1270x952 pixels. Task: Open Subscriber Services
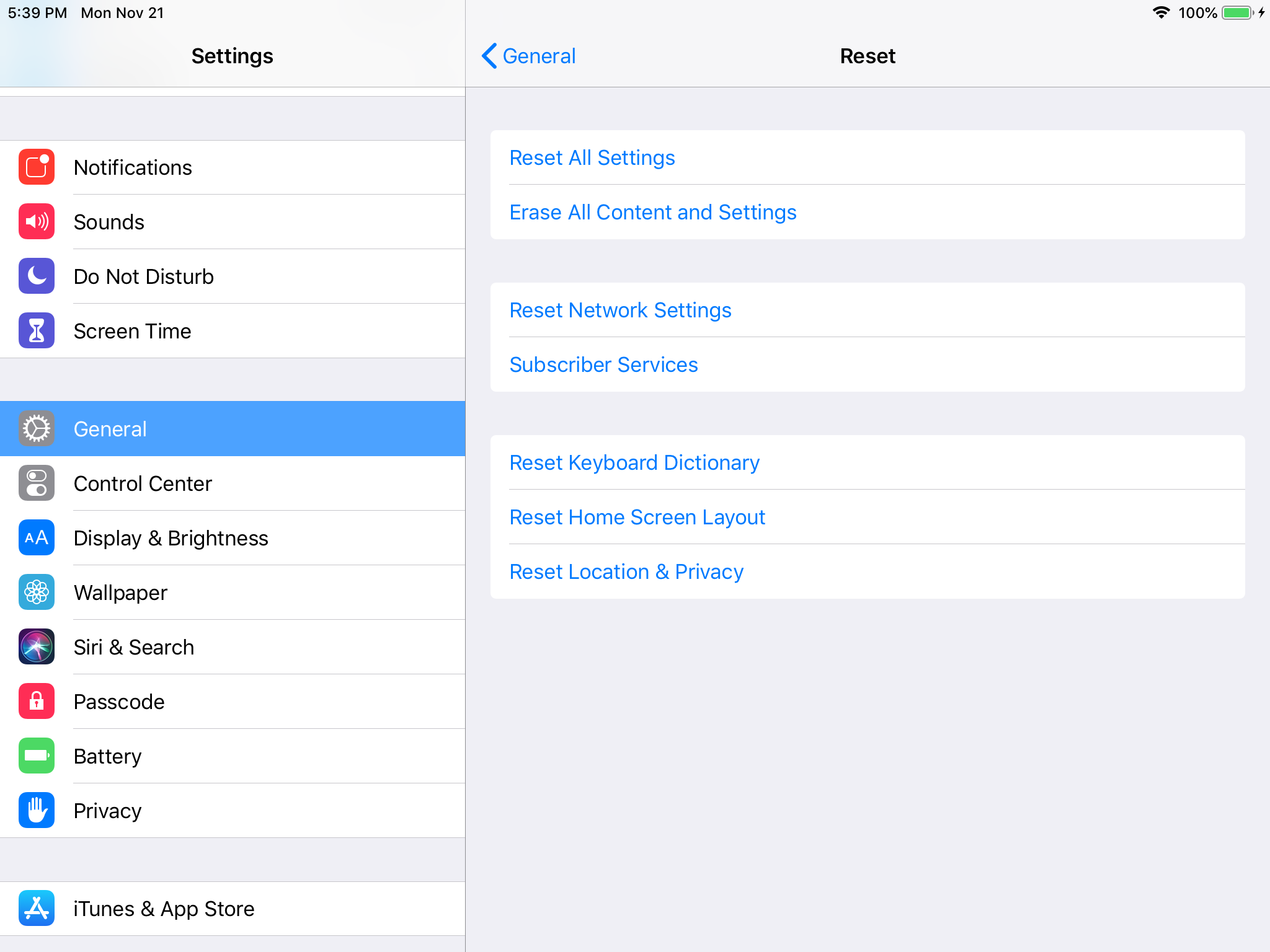tap(603, 364)
